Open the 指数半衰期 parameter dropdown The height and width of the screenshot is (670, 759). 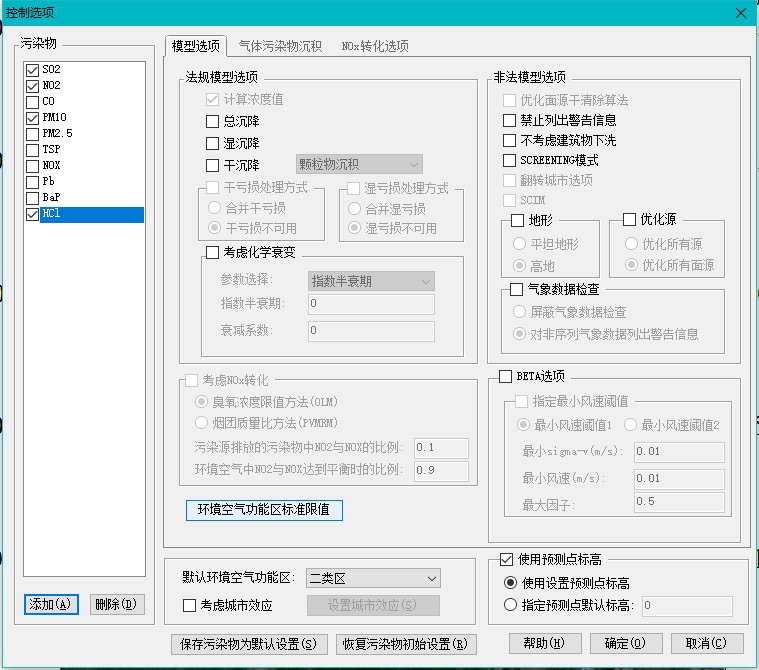coord(371,281)
